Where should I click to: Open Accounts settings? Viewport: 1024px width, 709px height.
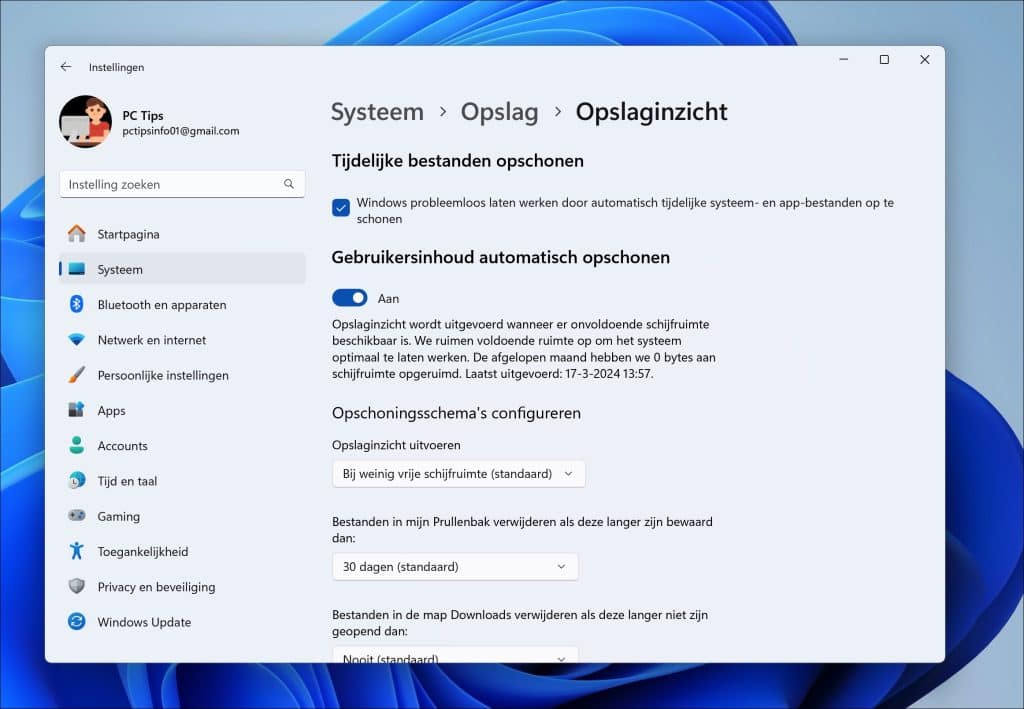(x=182, y=445)
